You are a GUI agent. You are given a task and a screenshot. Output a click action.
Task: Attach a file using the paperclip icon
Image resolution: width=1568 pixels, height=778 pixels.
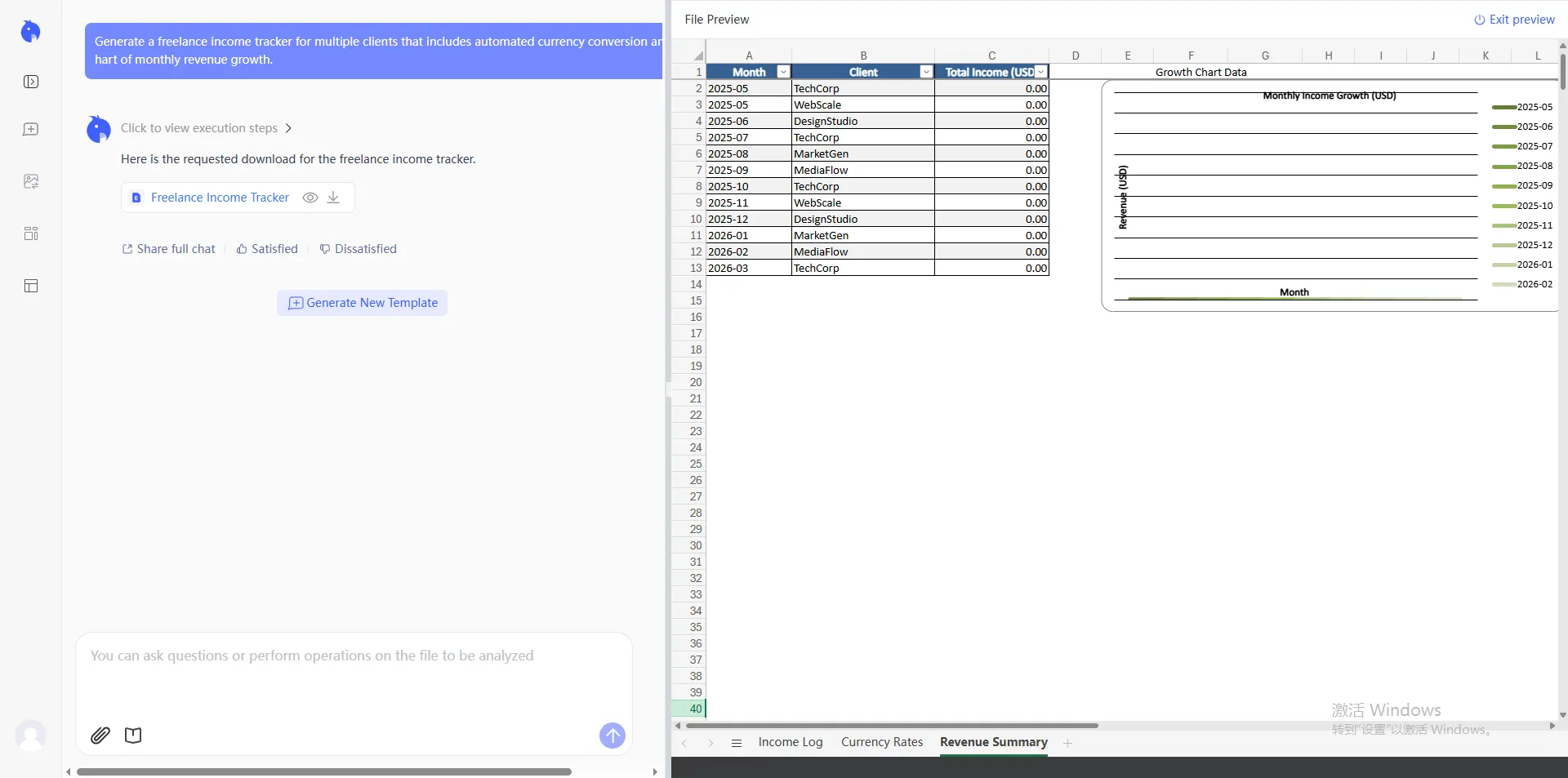point(100,736)
